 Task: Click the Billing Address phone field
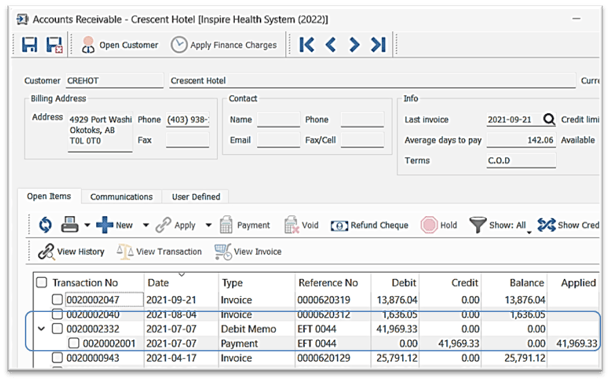coord(188,119)
